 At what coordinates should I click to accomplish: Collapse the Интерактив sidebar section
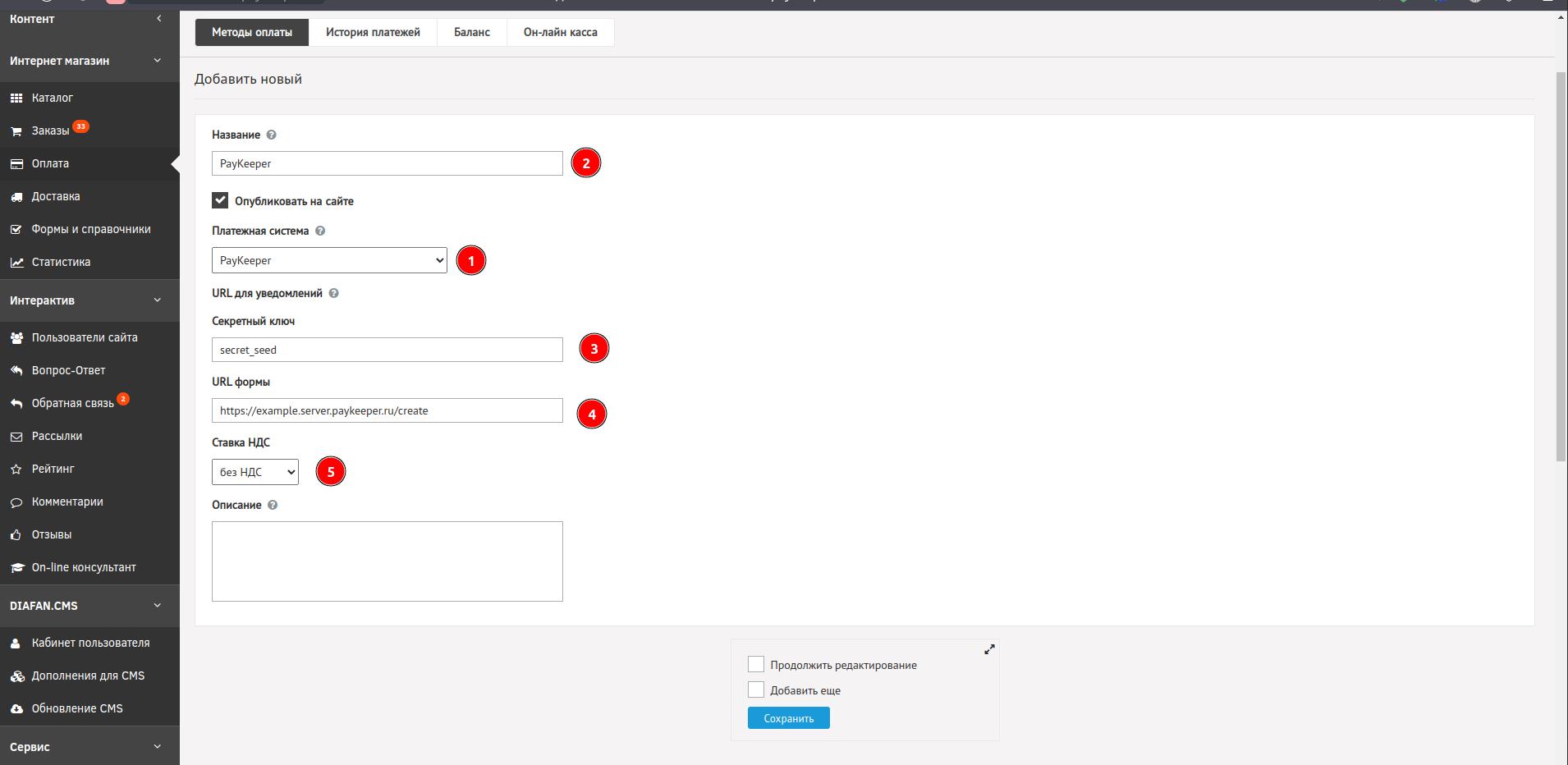(157, 300)
